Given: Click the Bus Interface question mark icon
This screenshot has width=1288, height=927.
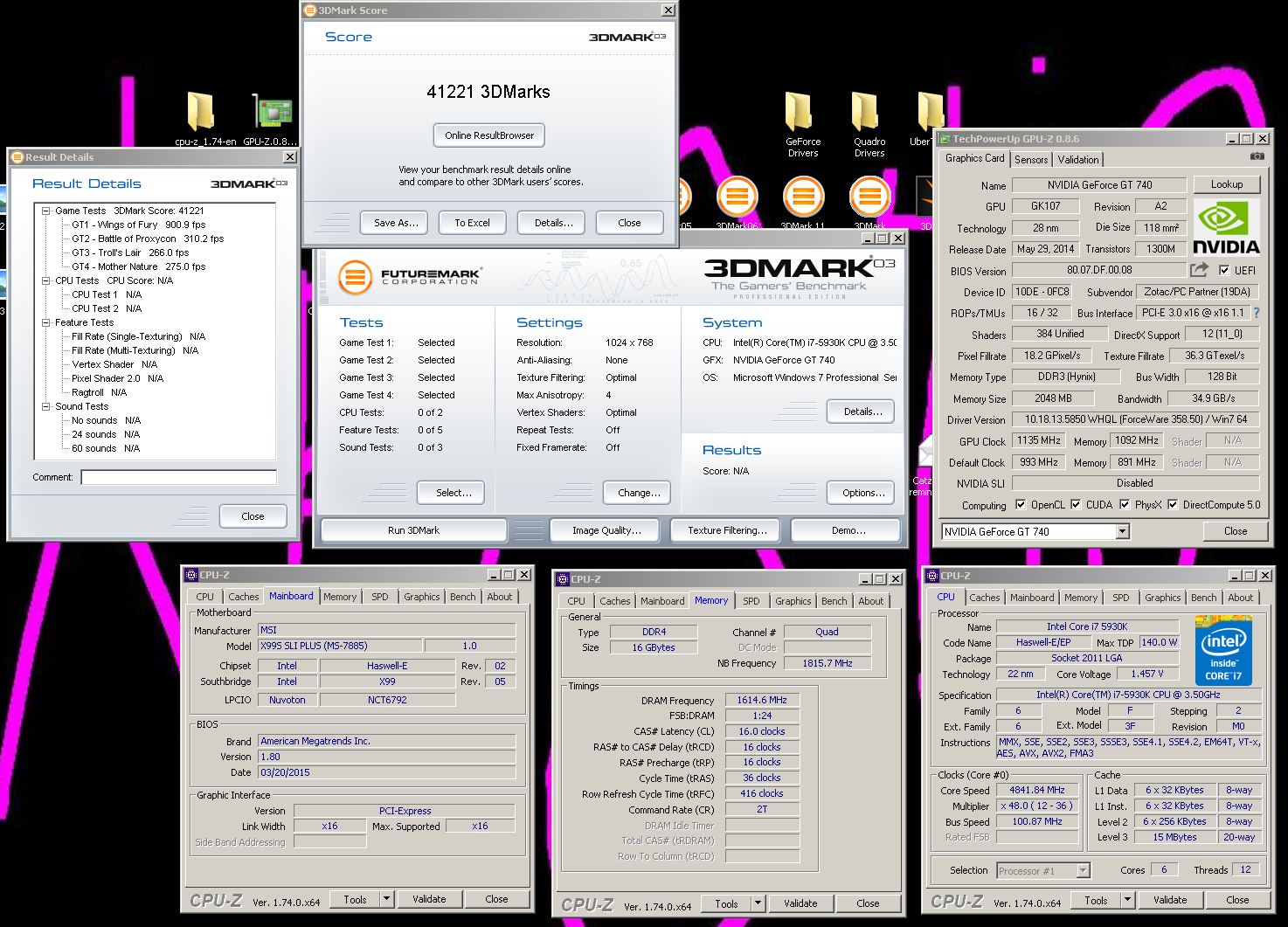Looking at the screenshot, I should tap(1257, 313).
